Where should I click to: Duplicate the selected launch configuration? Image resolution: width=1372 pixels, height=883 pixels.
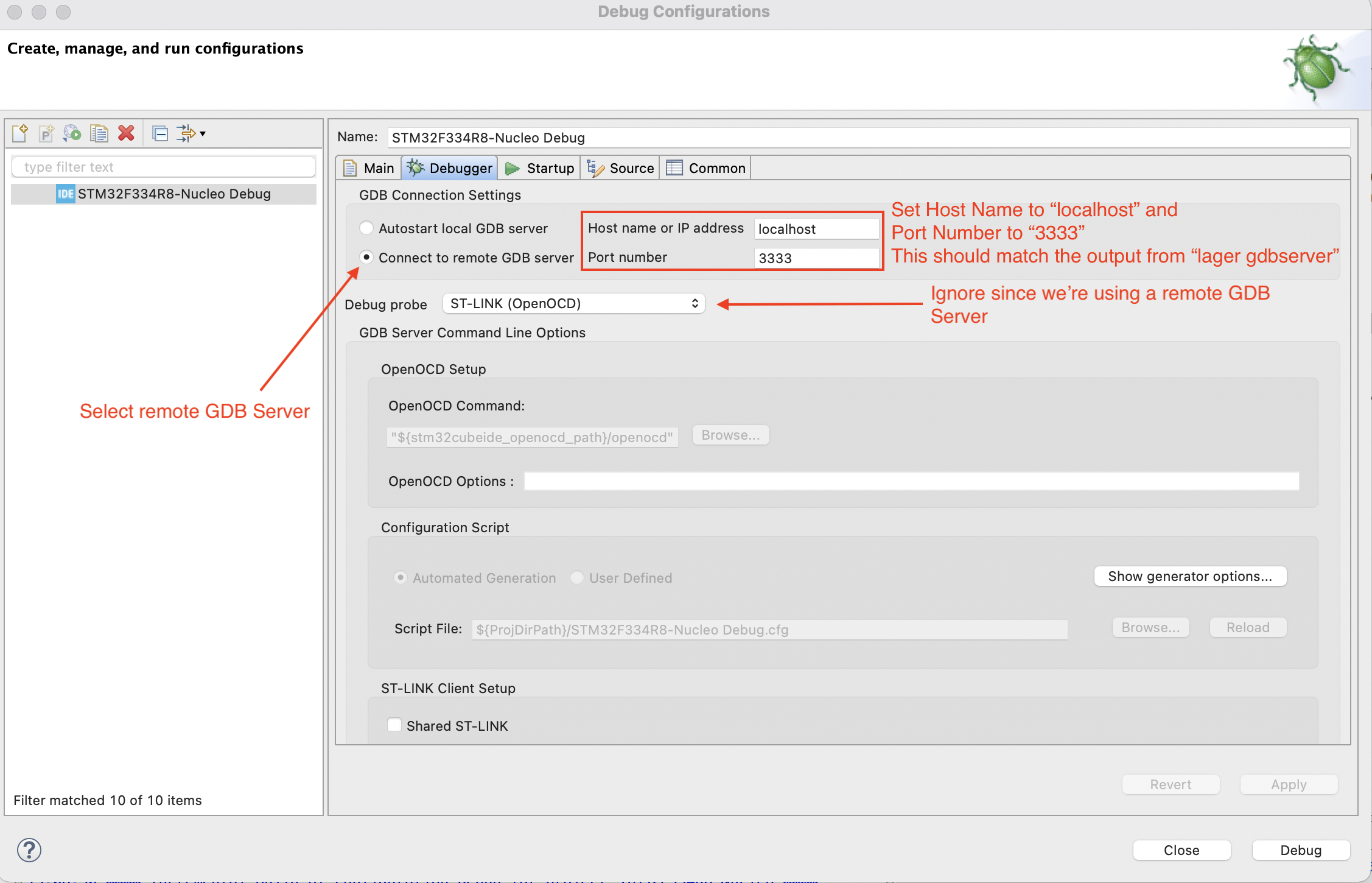point(99,133)
